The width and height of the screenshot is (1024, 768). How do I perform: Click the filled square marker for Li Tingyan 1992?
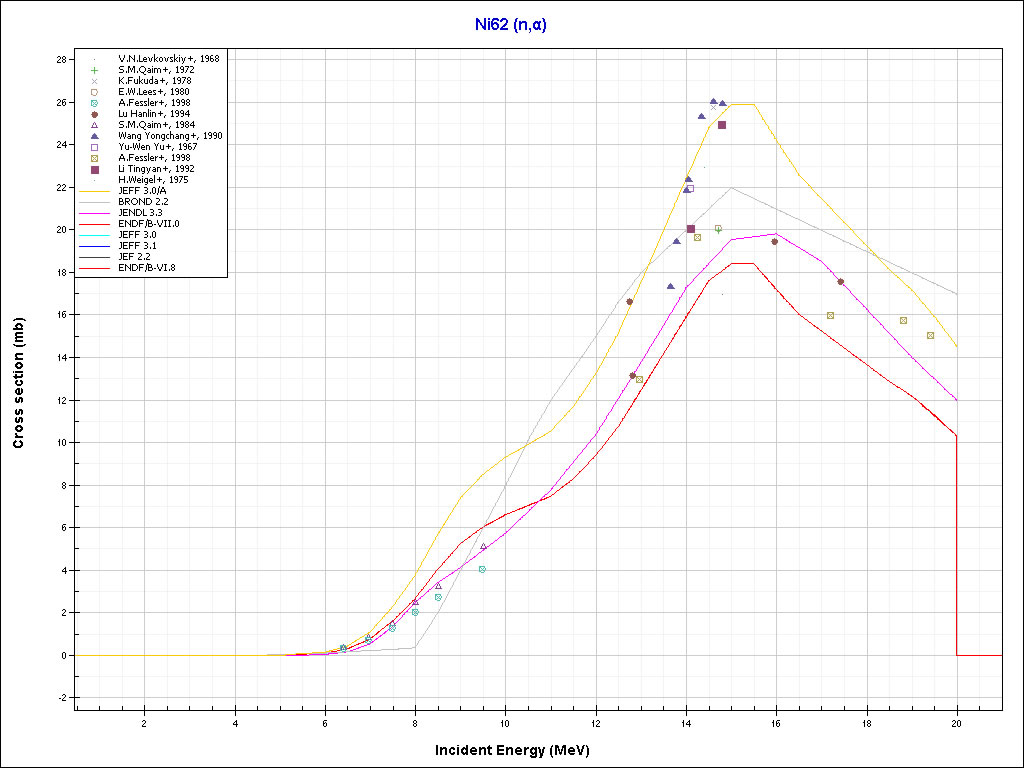coord(94,169)
